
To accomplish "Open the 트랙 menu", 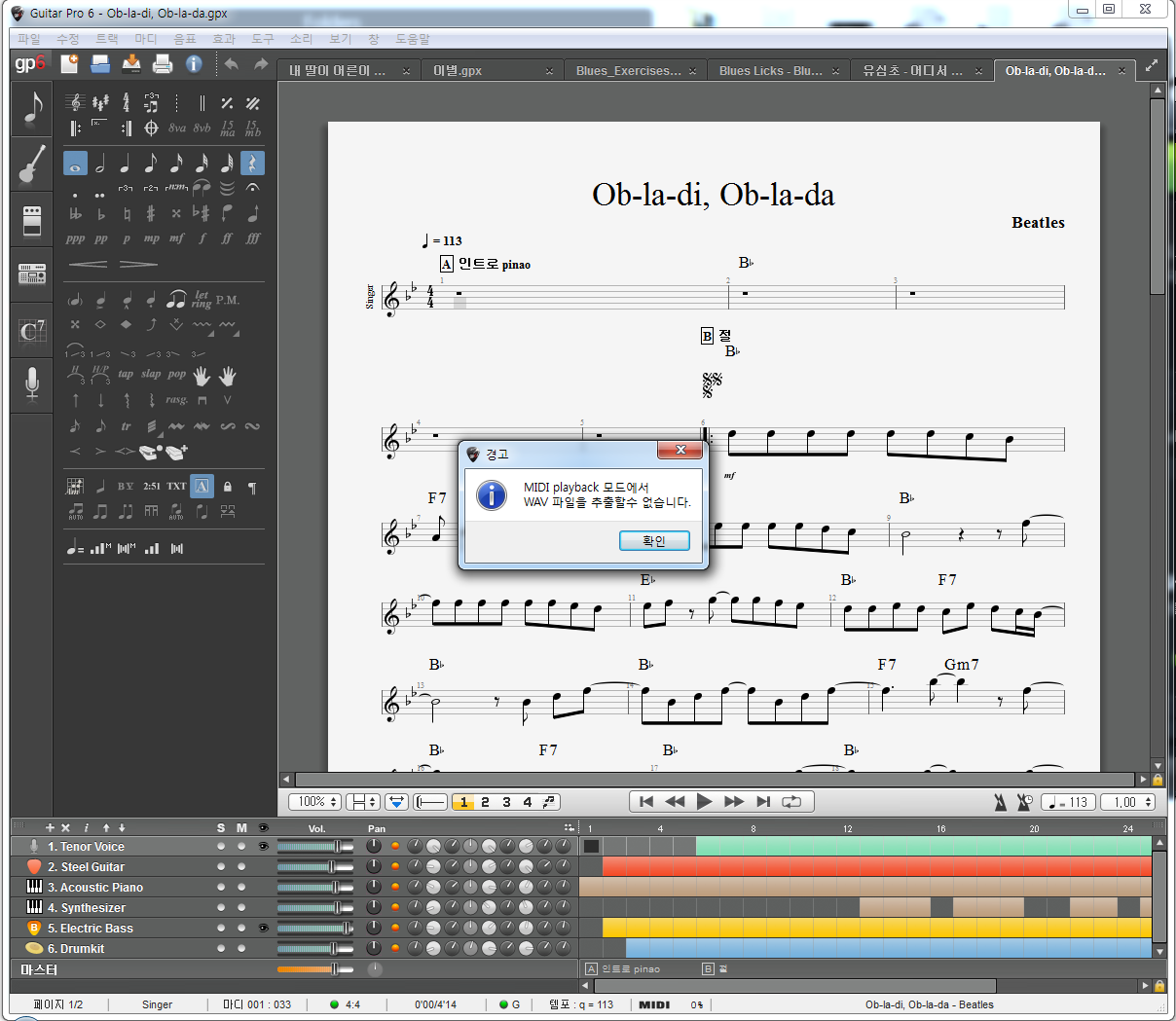I will [x=107, y=39].
